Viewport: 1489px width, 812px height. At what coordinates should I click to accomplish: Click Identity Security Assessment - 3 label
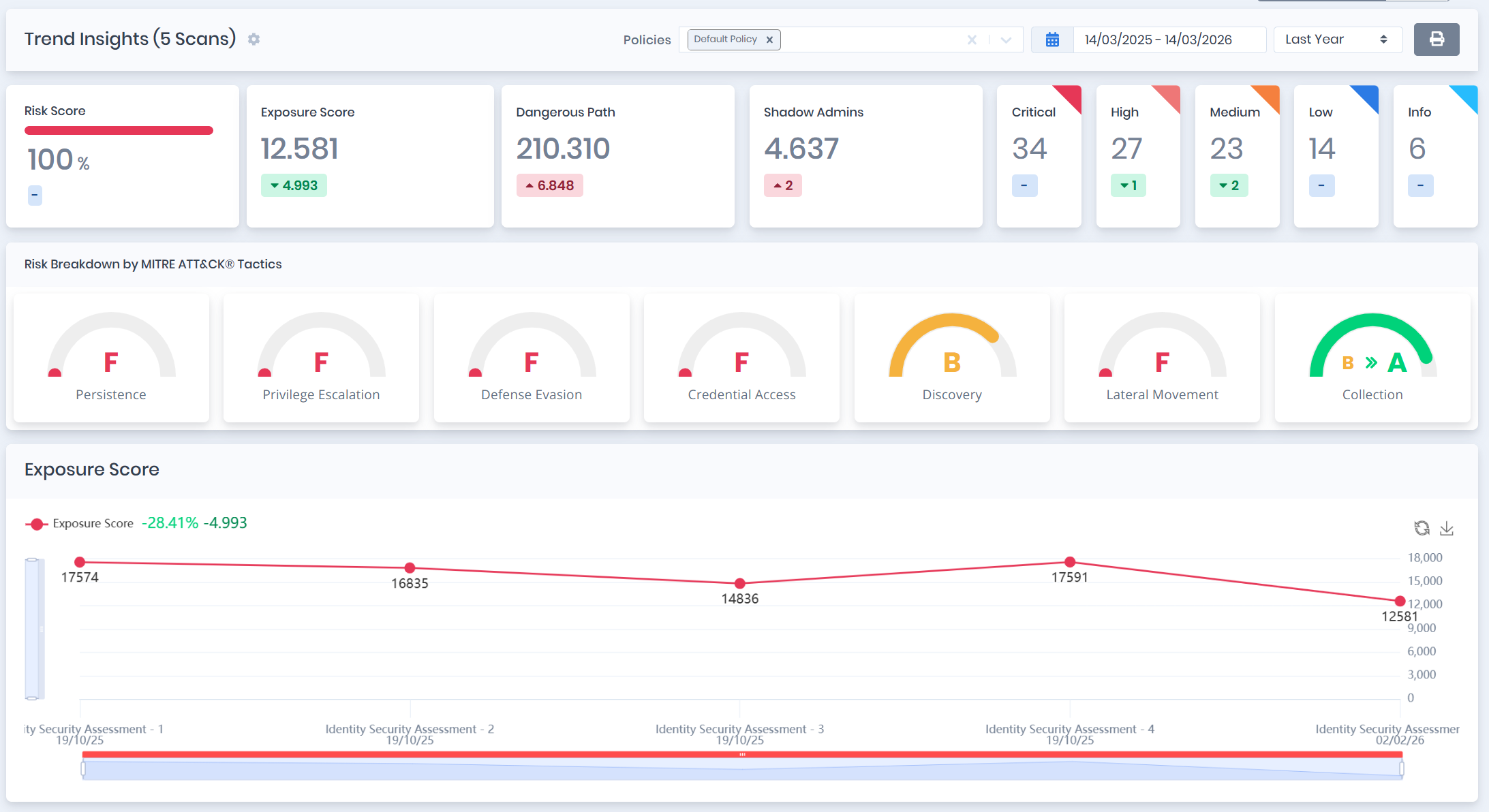pos(739,729)
